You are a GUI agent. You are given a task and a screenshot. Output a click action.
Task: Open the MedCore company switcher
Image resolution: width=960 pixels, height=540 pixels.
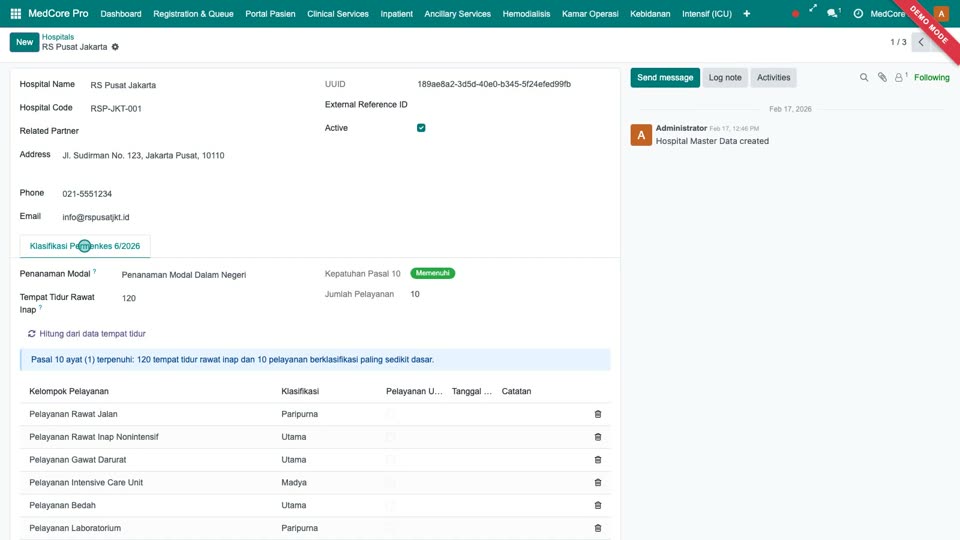coord(888,13)
